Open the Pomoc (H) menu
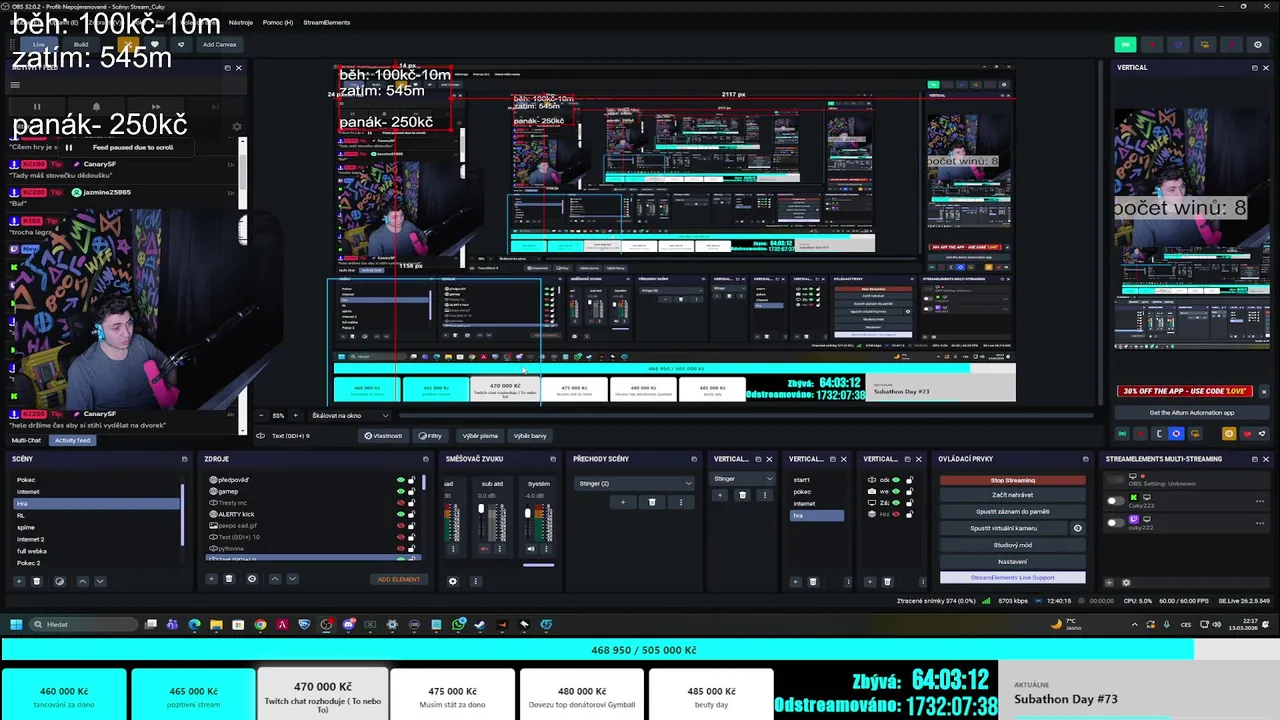This screenshot has height=720, width=1280. tap(278, 22)
